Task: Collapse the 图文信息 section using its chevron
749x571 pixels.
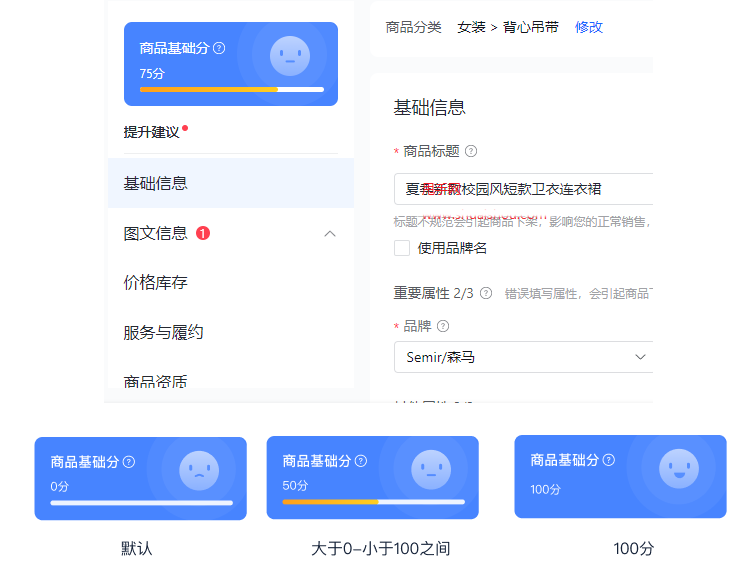Action: point(330,234)
